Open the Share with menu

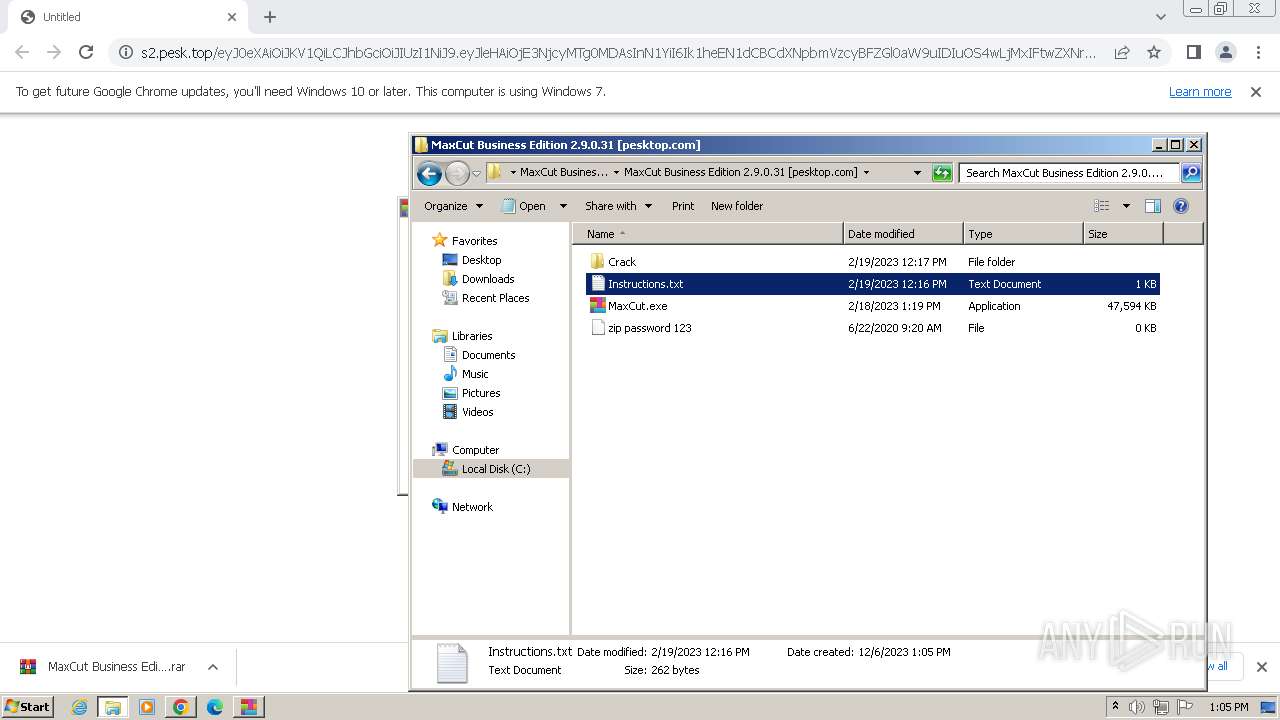(x=618, y=206)
